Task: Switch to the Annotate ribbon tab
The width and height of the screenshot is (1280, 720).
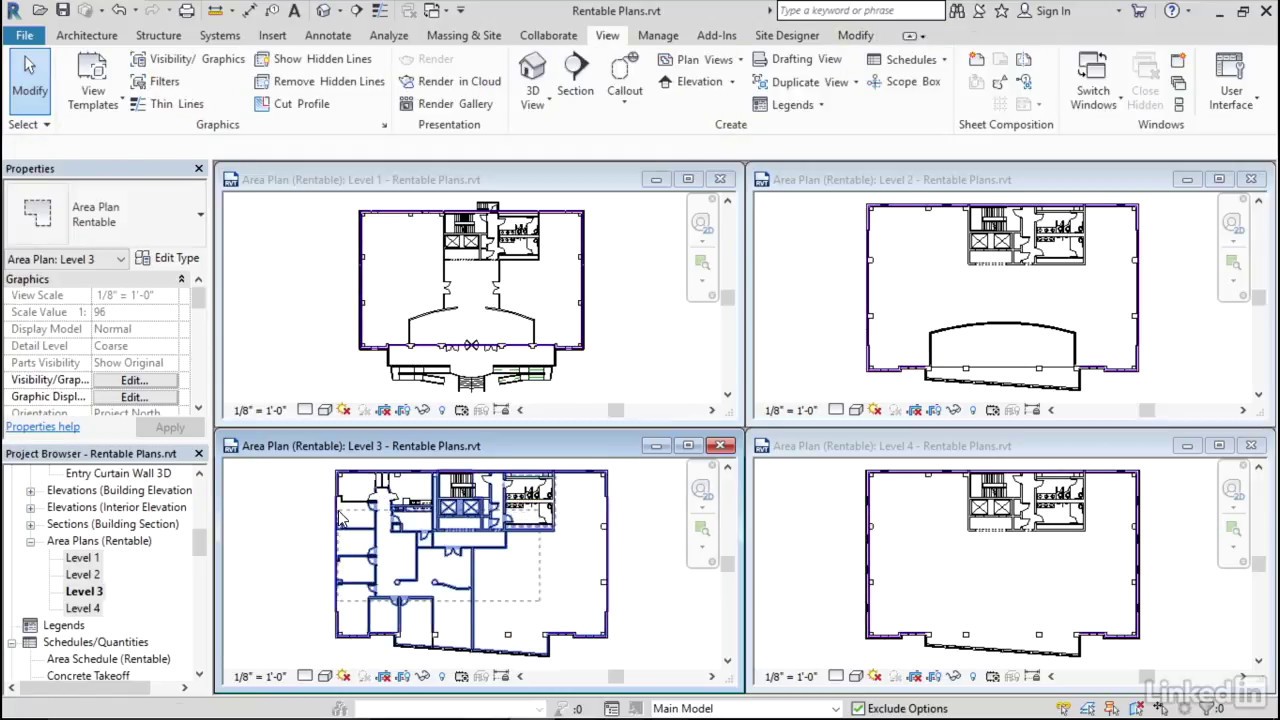Action: click(328, 35)
